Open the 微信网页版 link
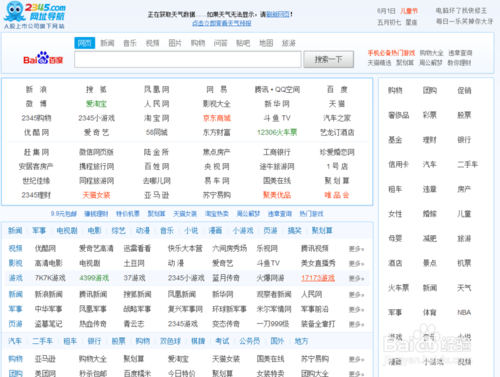500x377 pixels. tap(96, 152)
